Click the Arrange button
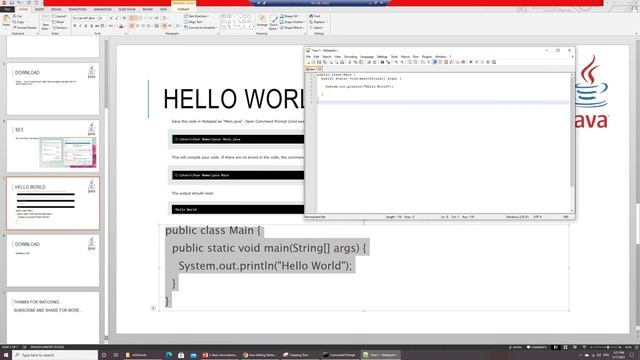The image size is (640, 360). point(262,21)
